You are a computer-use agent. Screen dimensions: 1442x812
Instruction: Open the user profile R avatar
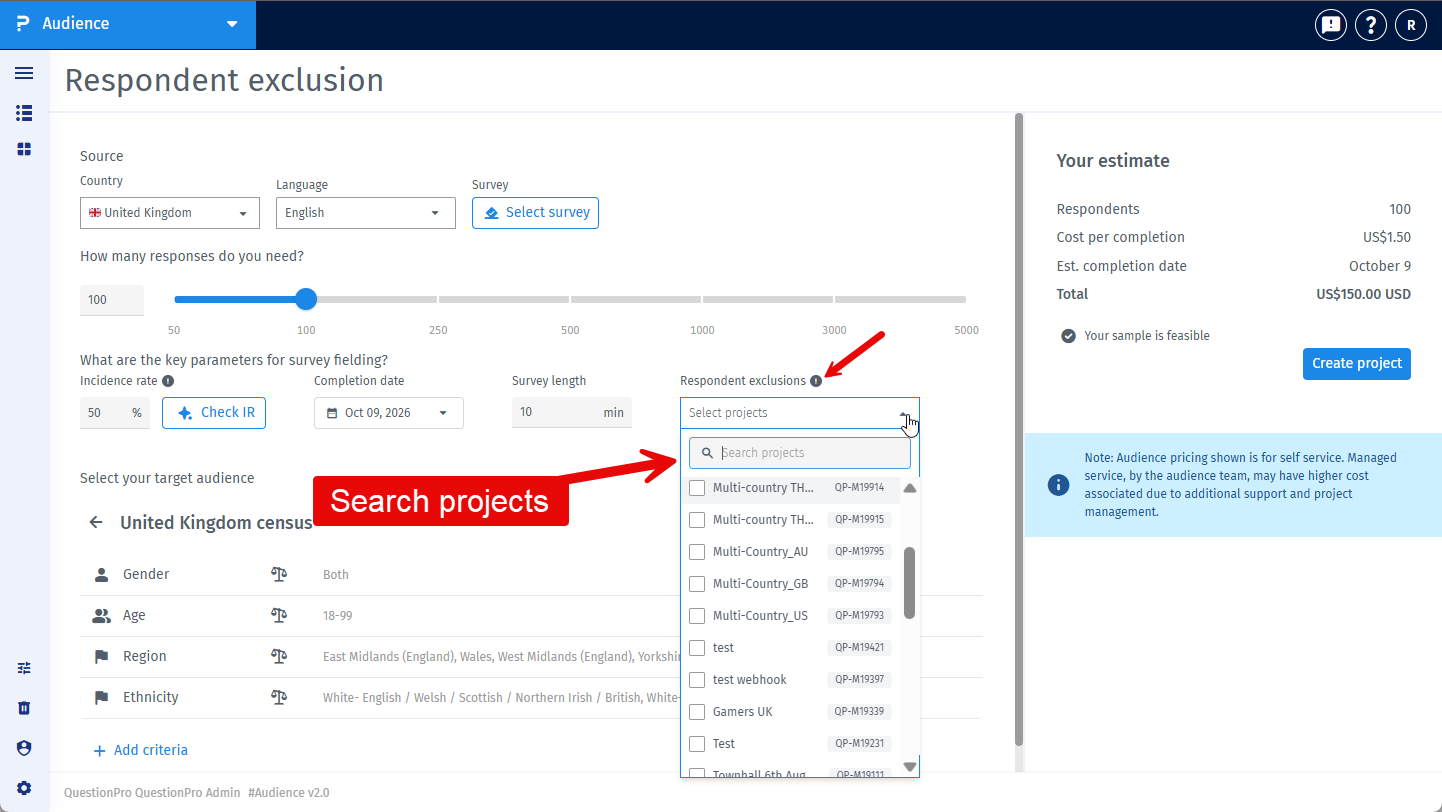click(x=1411, y=25)
